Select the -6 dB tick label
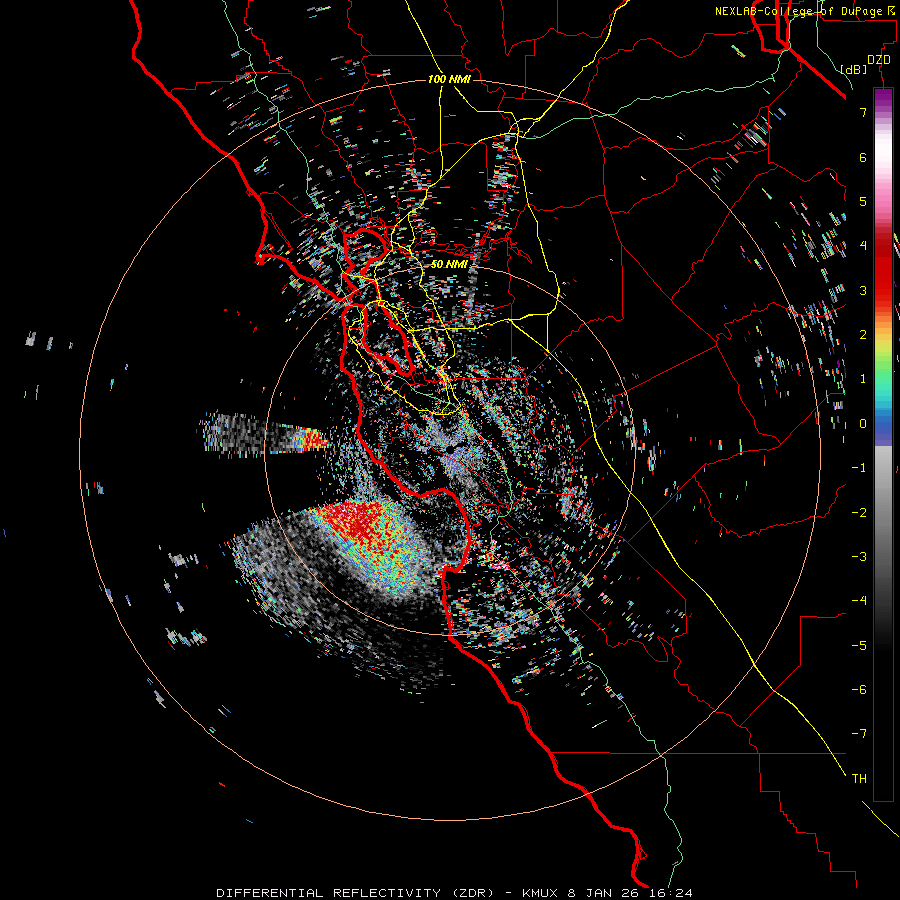The height and width of the screenshot is (900, 900). (859, 689)
